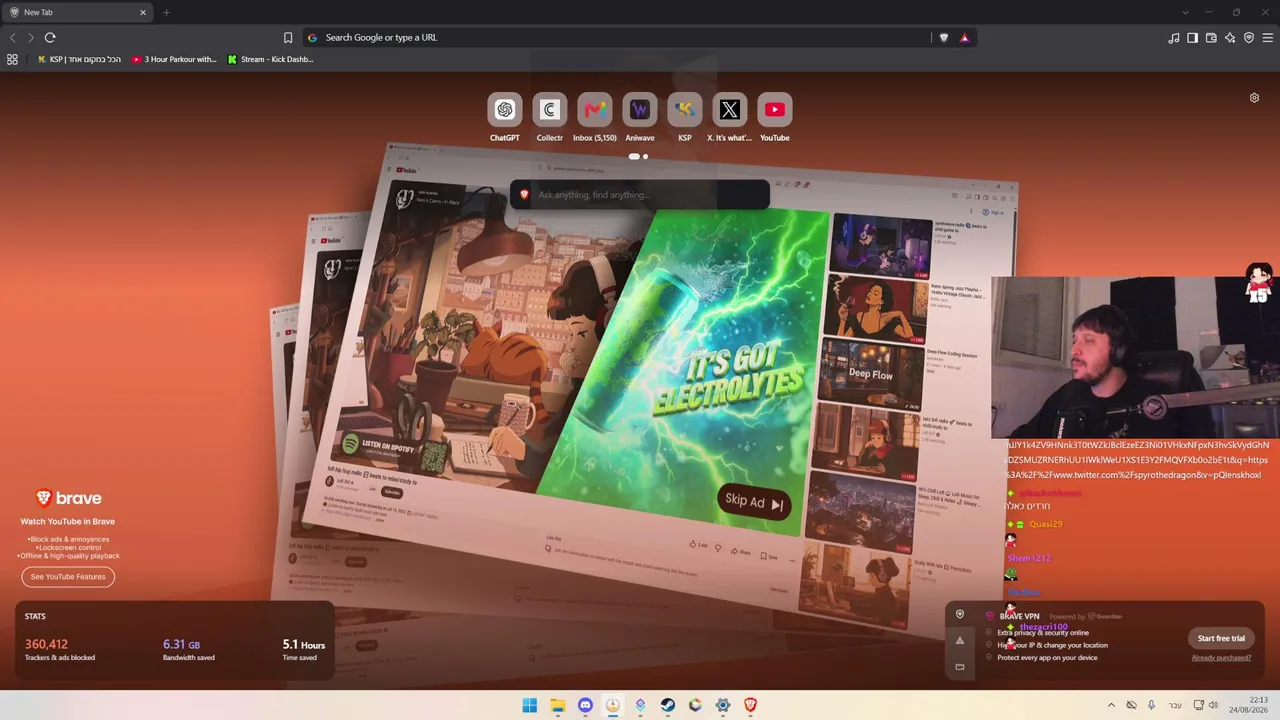Click Start free trial for Brave VPN
Viewport: 1280px width, 720px height.
click(1221, 638)
